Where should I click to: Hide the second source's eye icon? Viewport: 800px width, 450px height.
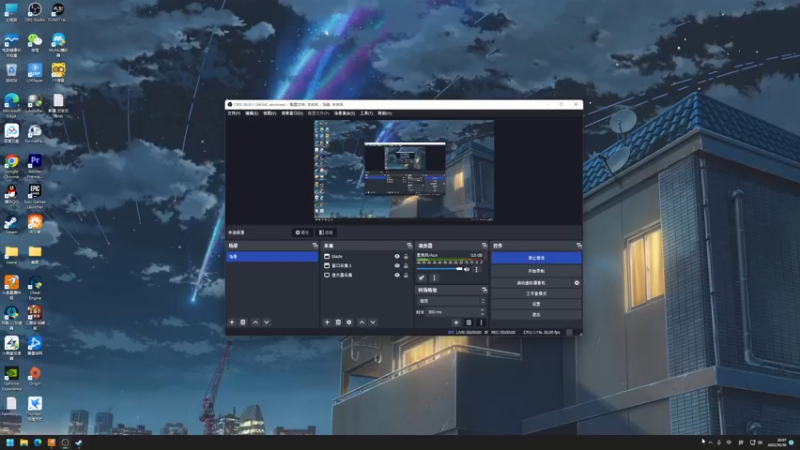pyautogui.click(x=397, y=266)
